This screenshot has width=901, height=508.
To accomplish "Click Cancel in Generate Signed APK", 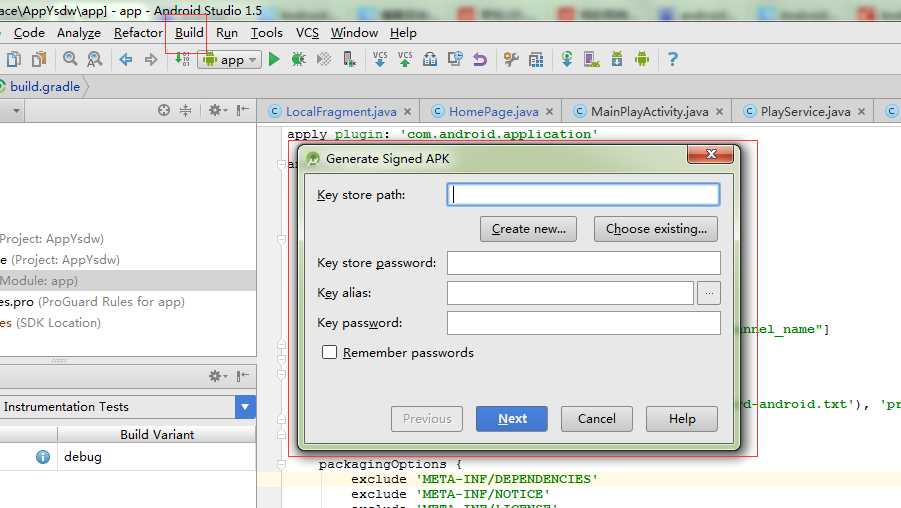I will [x=596, y=419].
